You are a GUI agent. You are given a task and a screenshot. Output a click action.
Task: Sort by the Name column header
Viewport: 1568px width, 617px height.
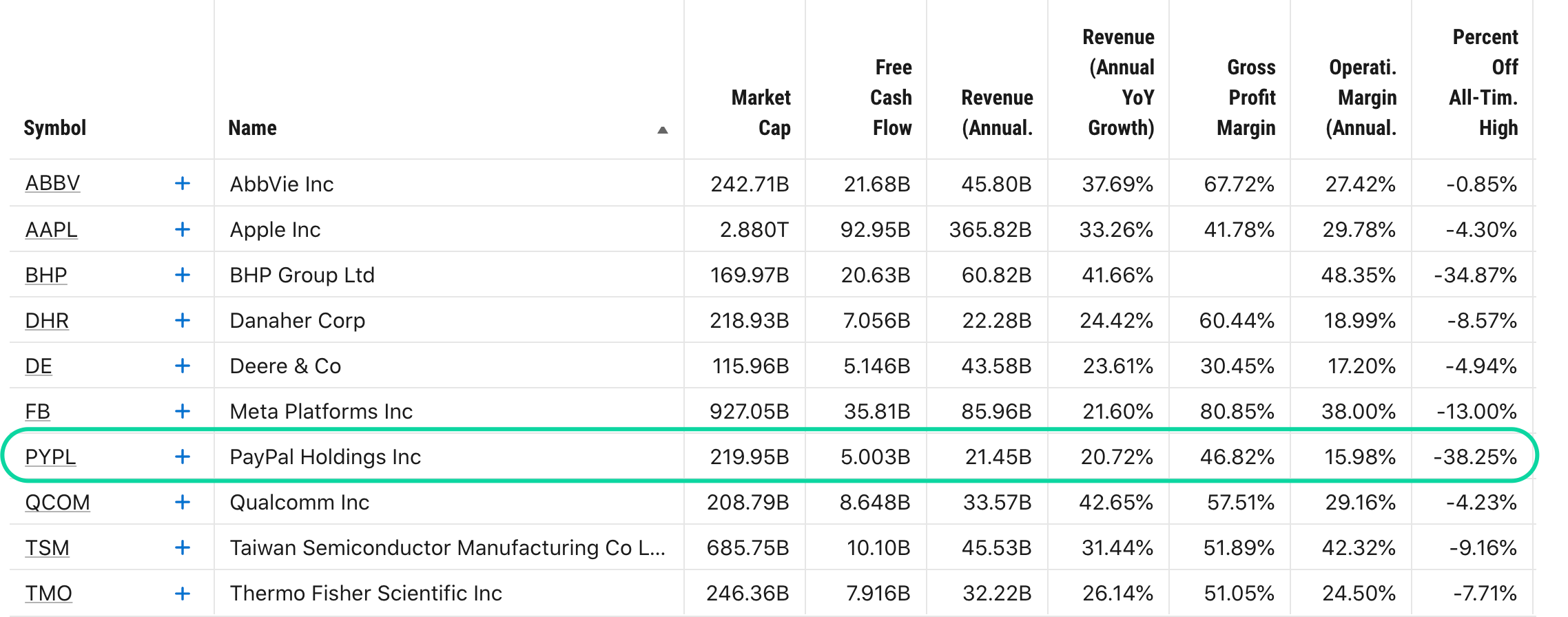[x=252, y=127]
